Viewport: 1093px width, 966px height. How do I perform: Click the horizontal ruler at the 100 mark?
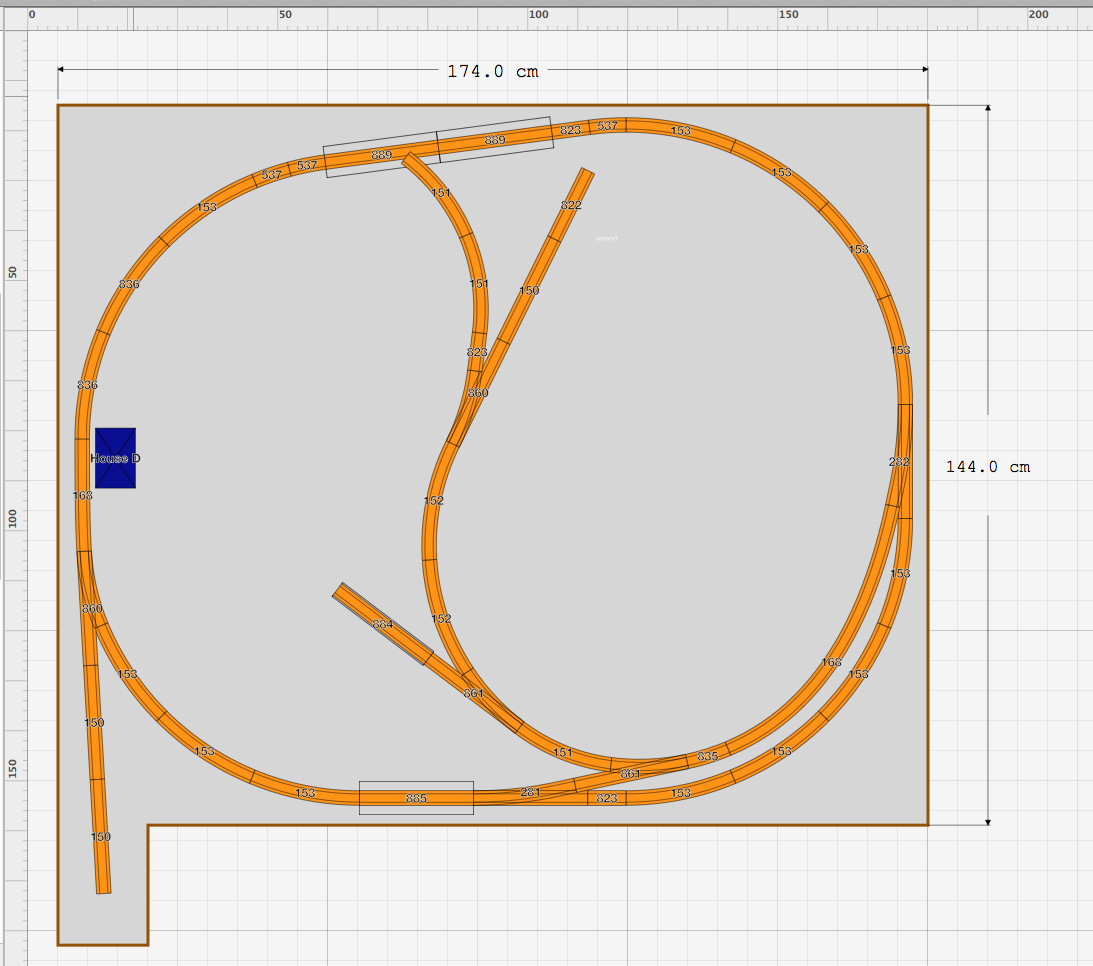pos(539,14)
